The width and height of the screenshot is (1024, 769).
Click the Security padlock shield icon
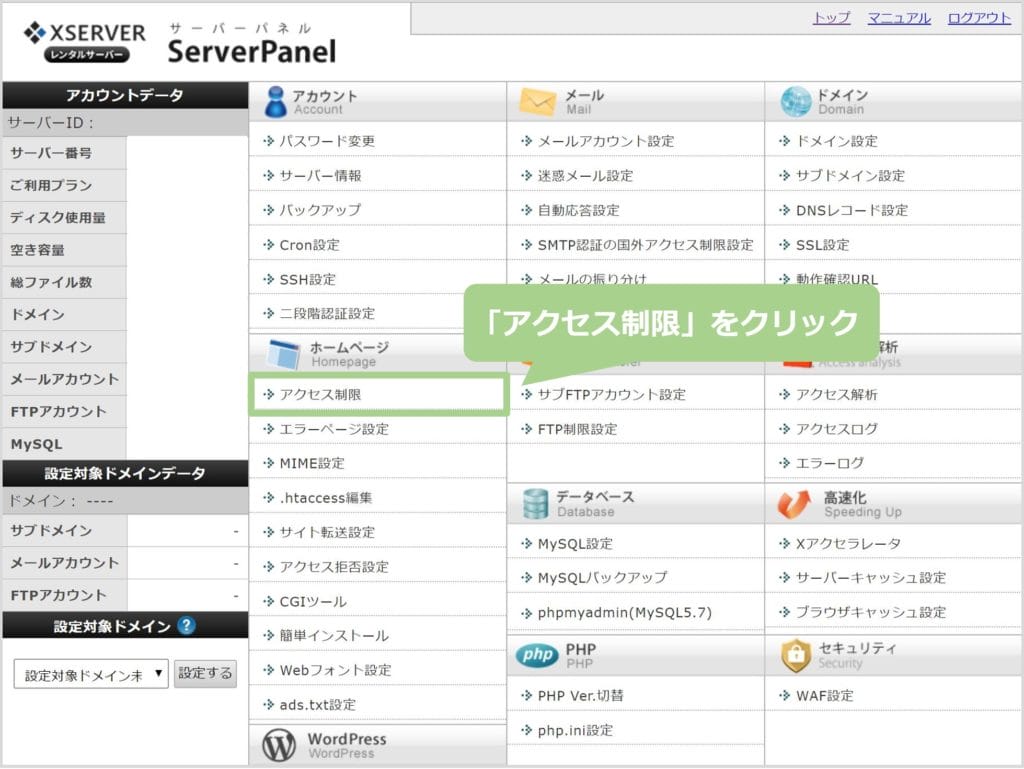(795, 655)
